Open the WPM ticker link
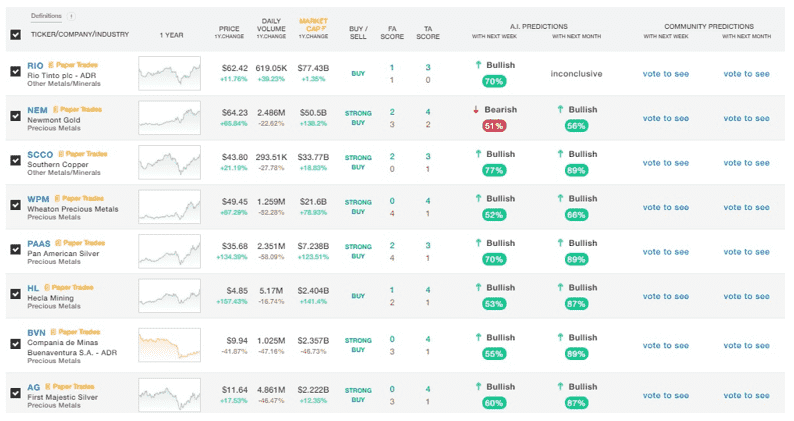 point(38,199)
